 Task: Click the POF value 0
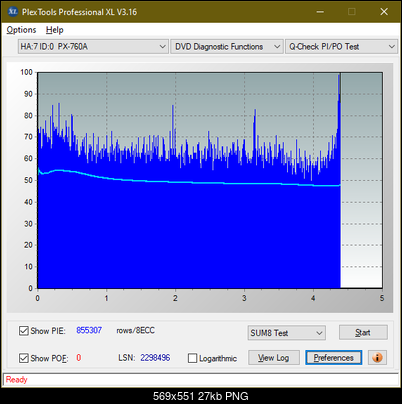point(79,358)
